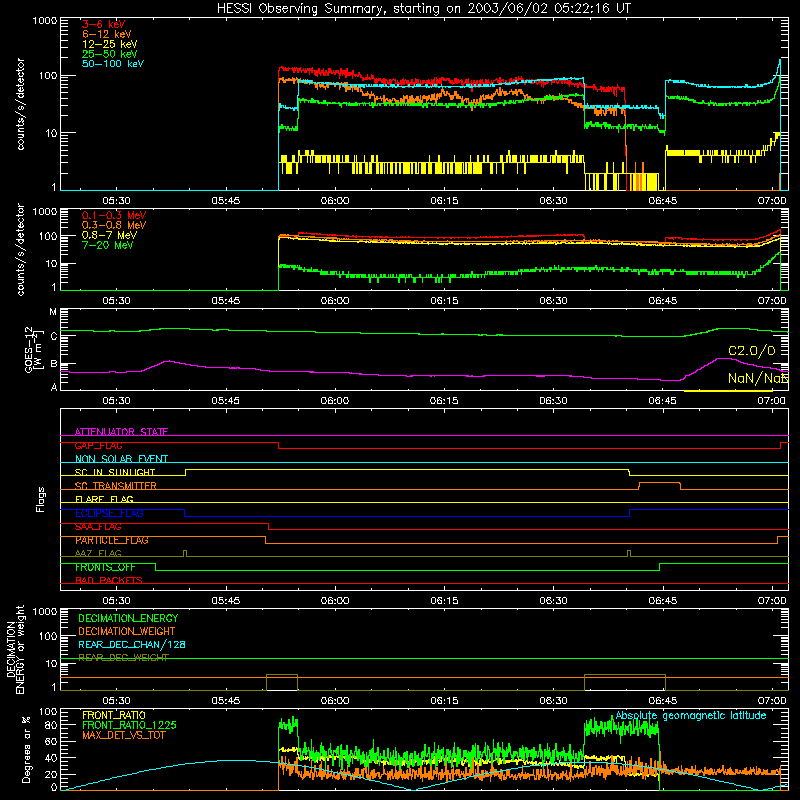Select the SAA_FLAG label
Viewport: 800px width, 800px height.
[x=98, y=527]
